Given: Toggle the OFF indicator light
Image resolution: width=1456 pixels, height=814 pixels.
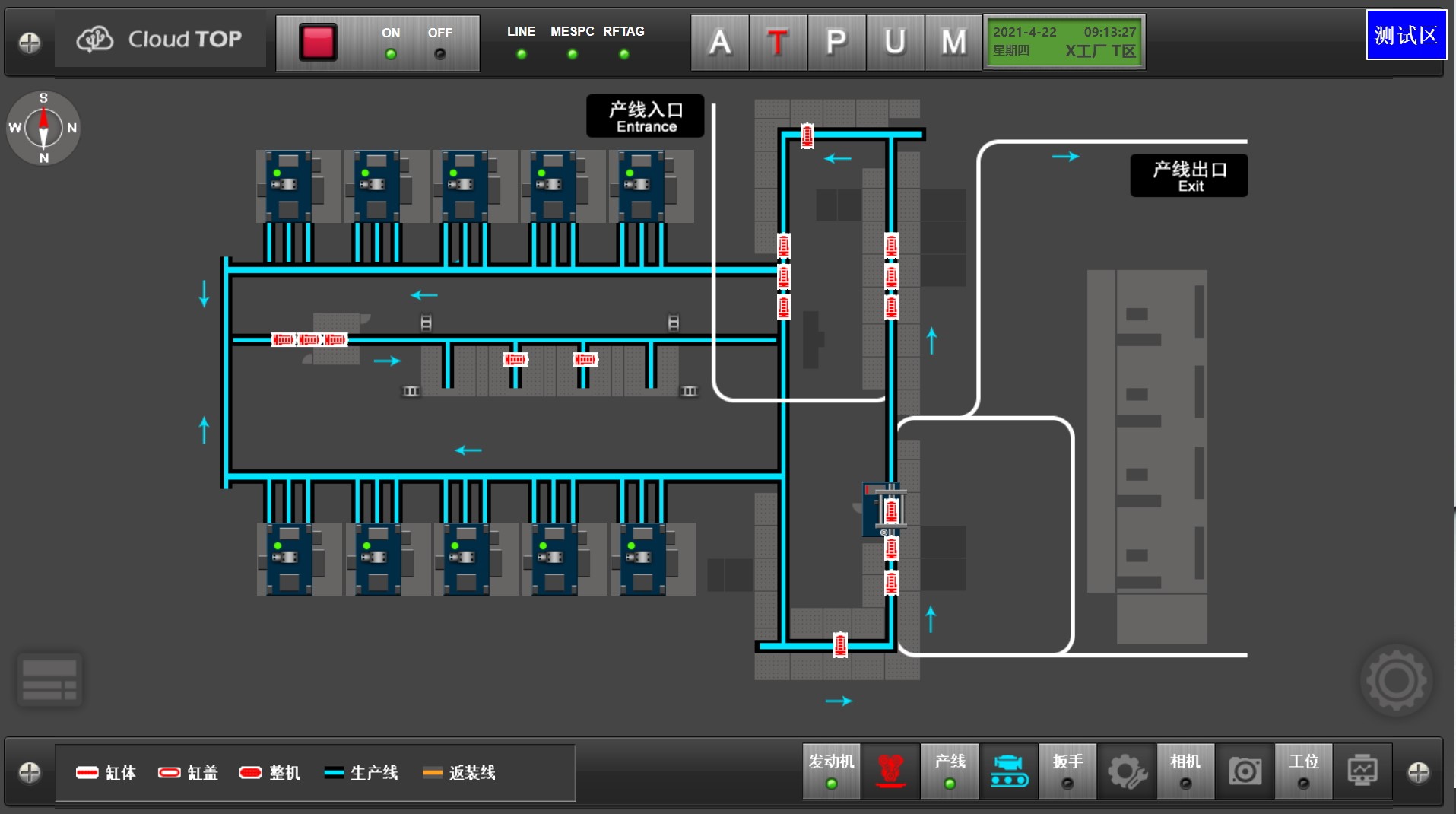Looking at the screenshot, I should 439,54.
